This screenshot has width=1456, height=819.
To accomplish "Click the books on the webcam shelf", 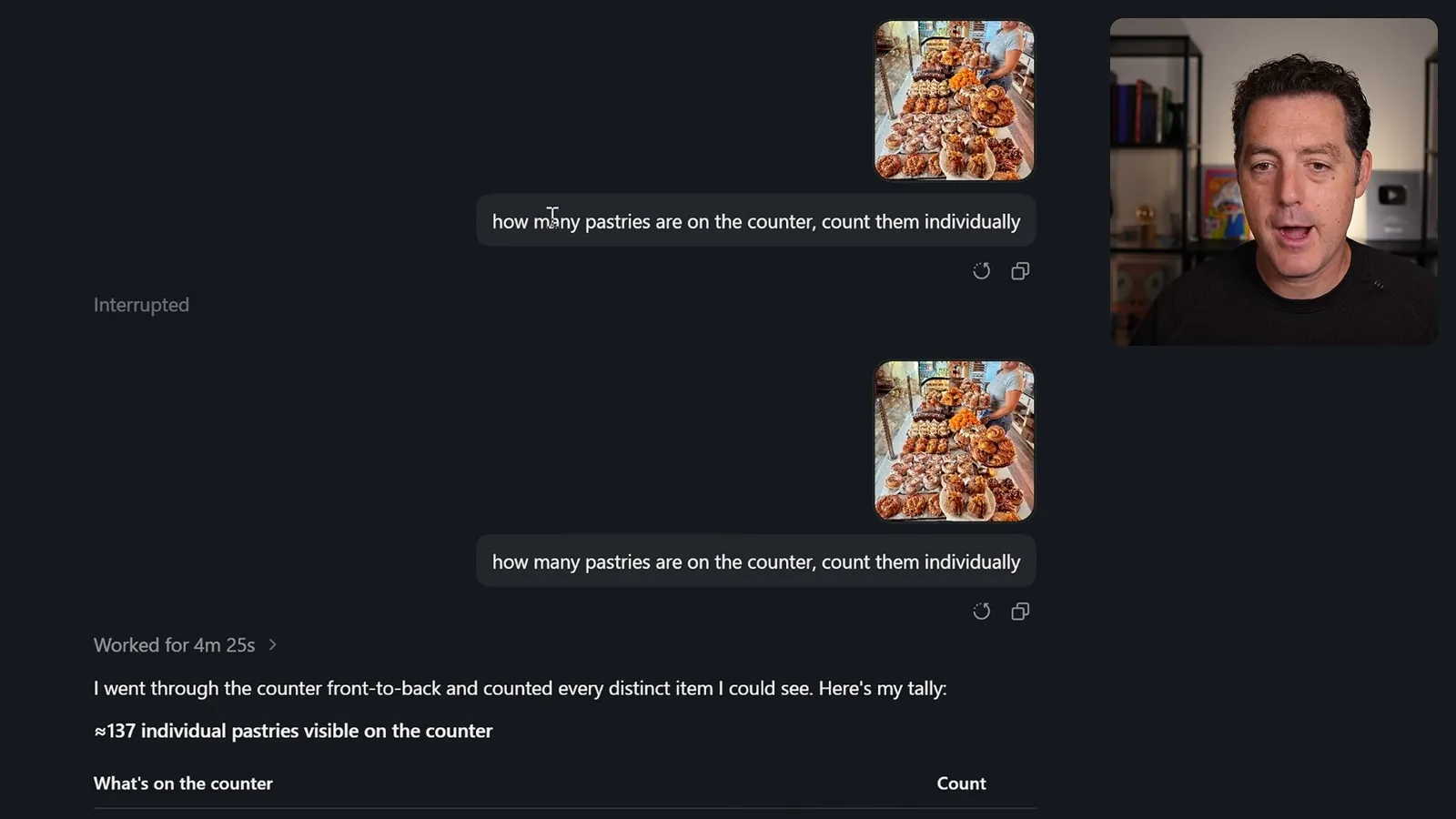I will 1140,112.
